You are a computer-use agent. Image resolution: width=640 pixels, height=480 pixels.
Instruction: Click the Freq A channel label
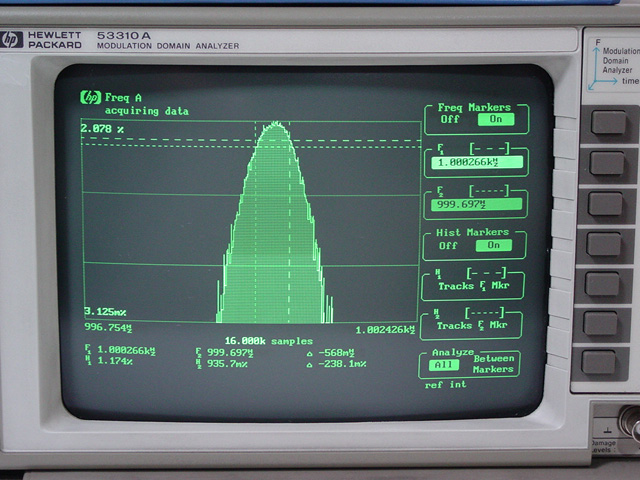[x=124, y=98]
